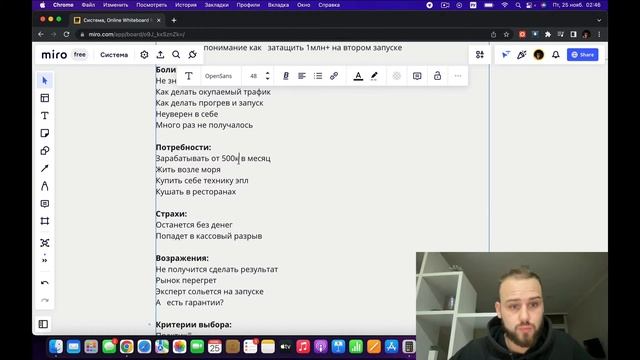This screenshot has width=640, height=360.
Task: Click text 'Зарабатывать от 500к в месяц'
Action: 213,158
